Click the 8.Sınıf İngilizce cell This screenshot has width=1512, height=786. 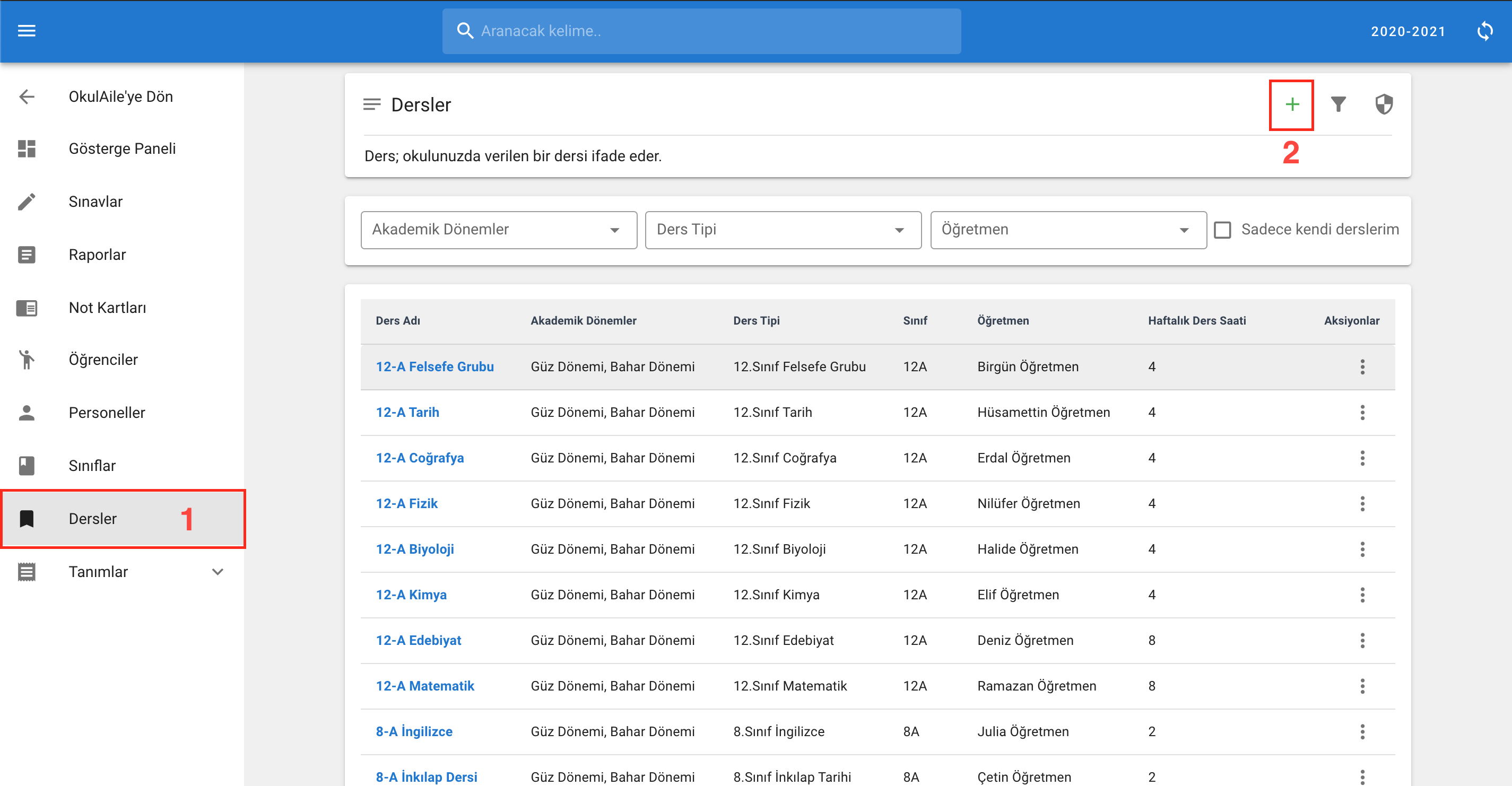(779, 731)
